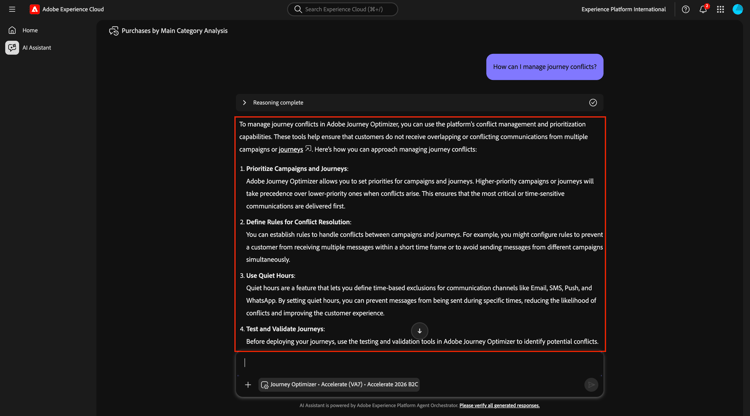Click the citation icon after journeys
750x416 pixels.
[309, 149]
